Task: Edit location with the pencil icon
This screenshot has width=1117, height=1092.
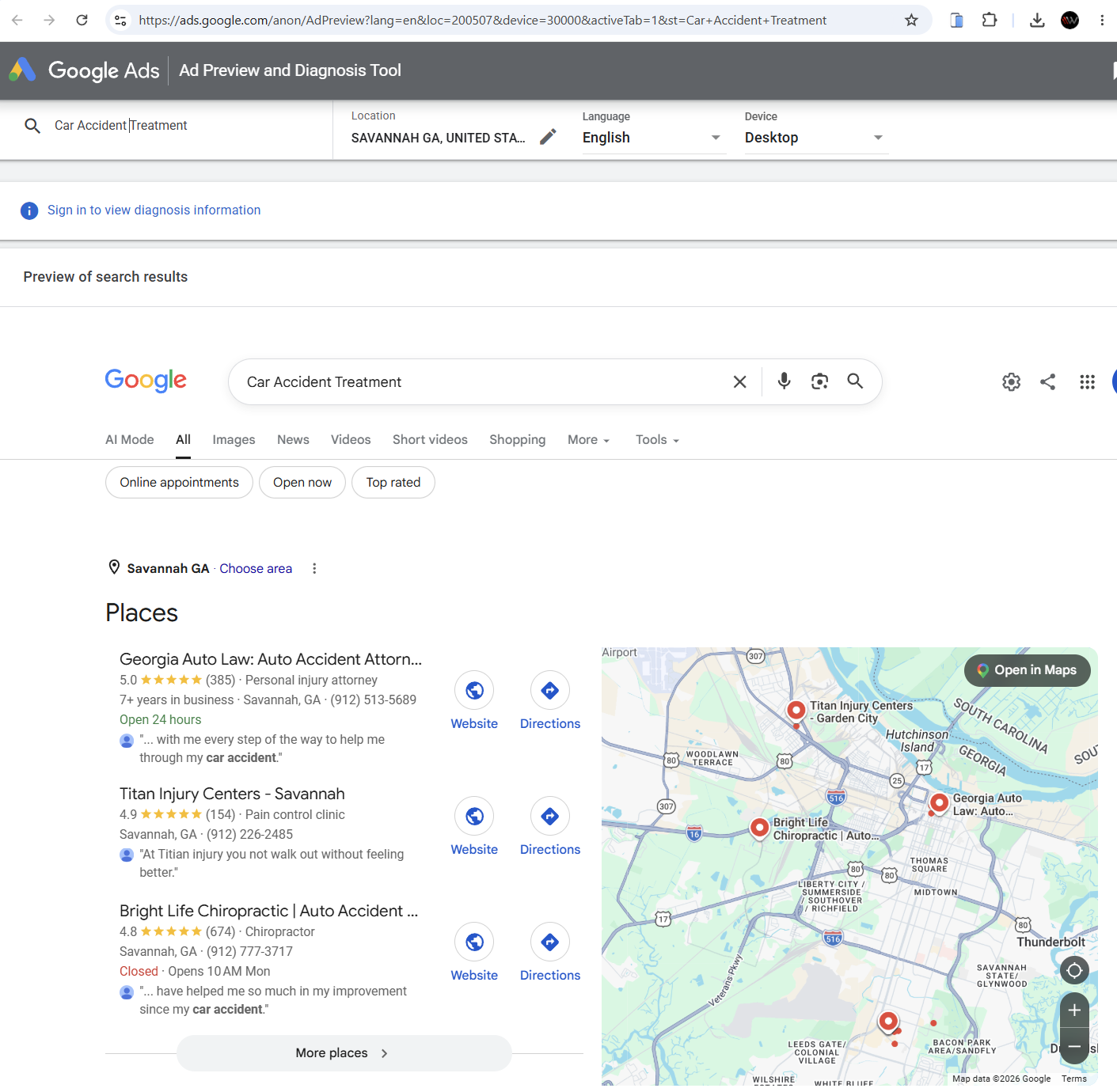Action: coord(548,137)
